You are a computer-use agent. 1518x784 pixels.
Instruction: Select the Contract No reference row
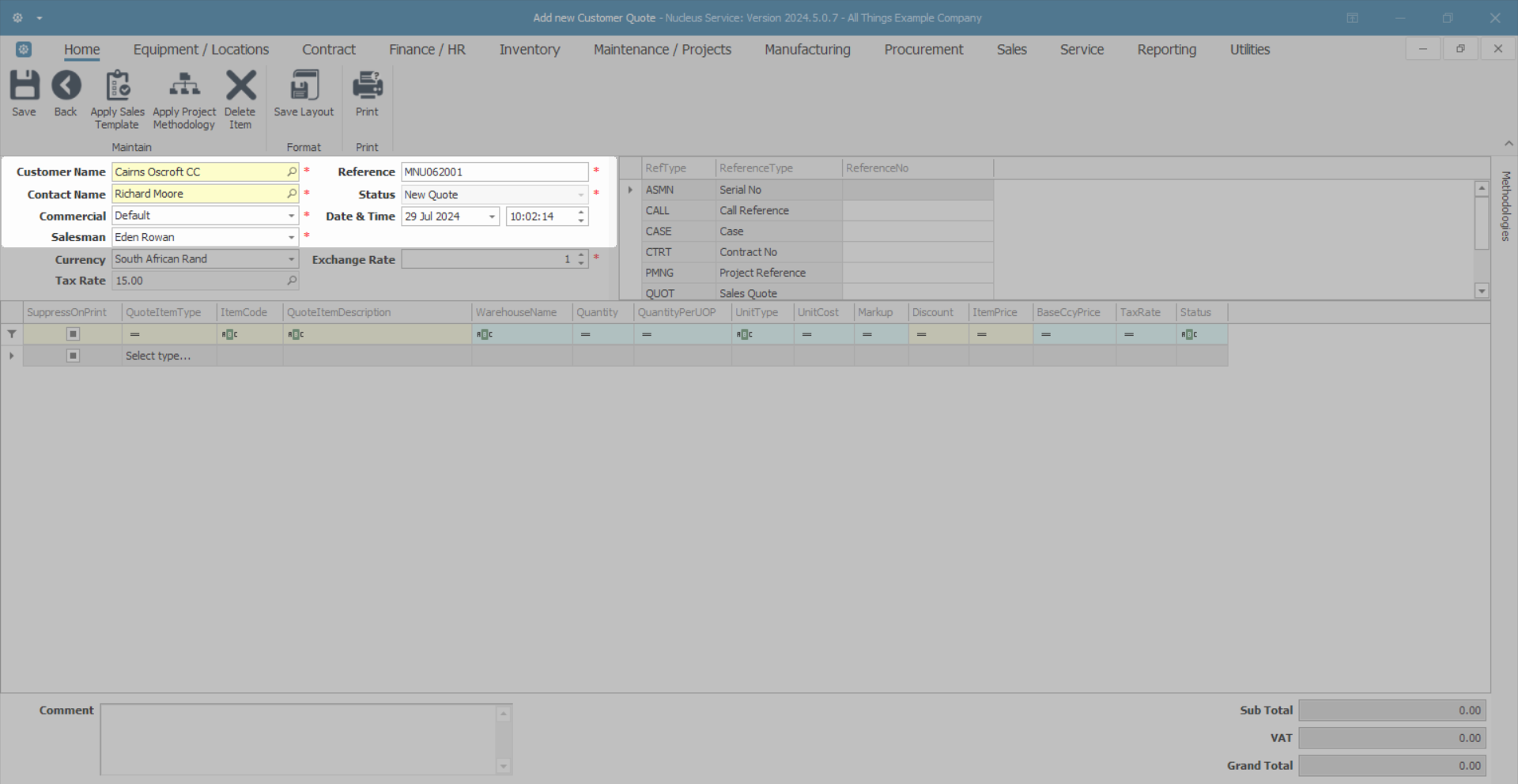coord(818,252)
